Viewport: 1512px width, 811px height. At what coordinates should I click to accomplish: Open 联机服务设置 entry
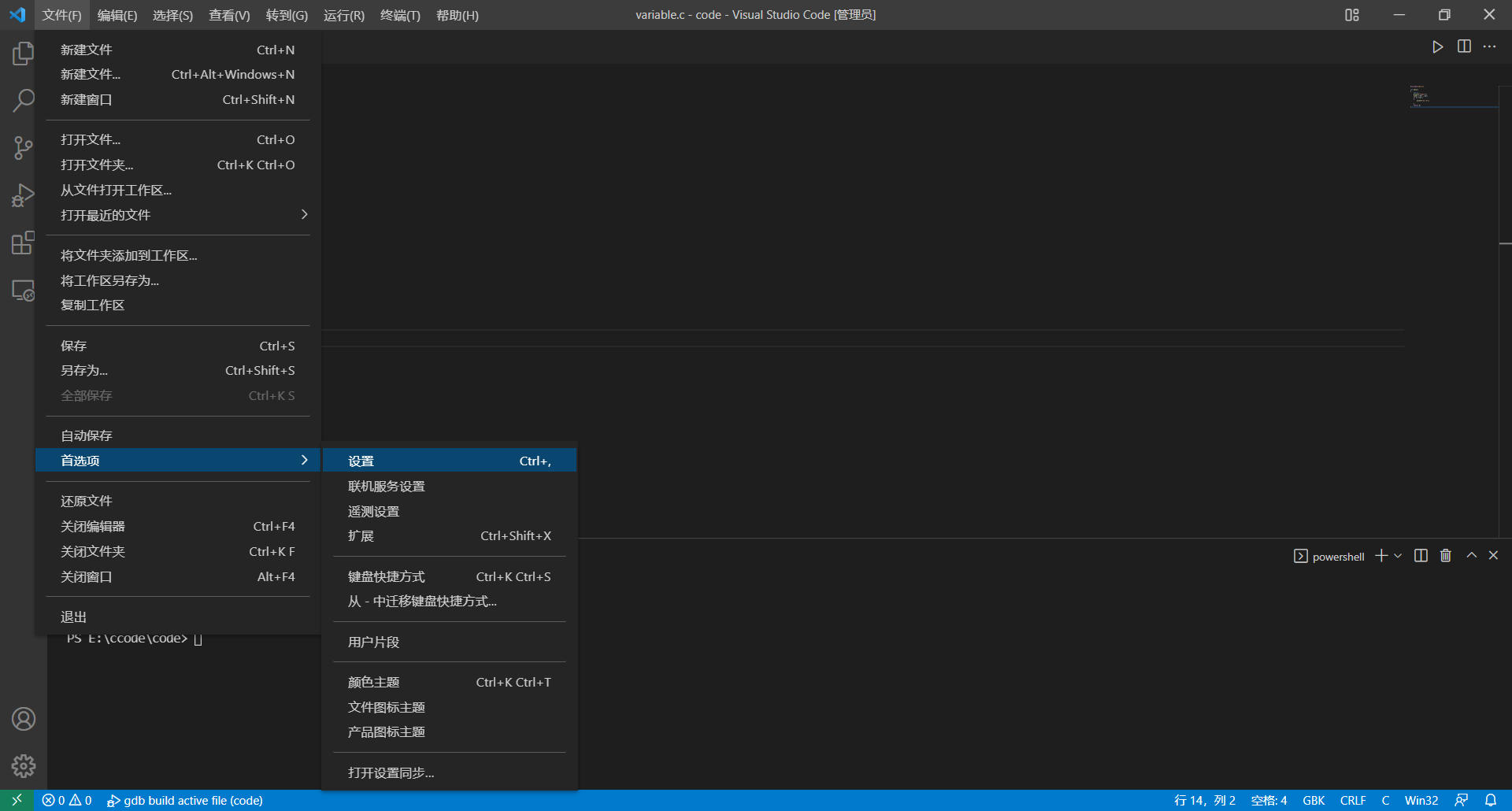[450, 487]
